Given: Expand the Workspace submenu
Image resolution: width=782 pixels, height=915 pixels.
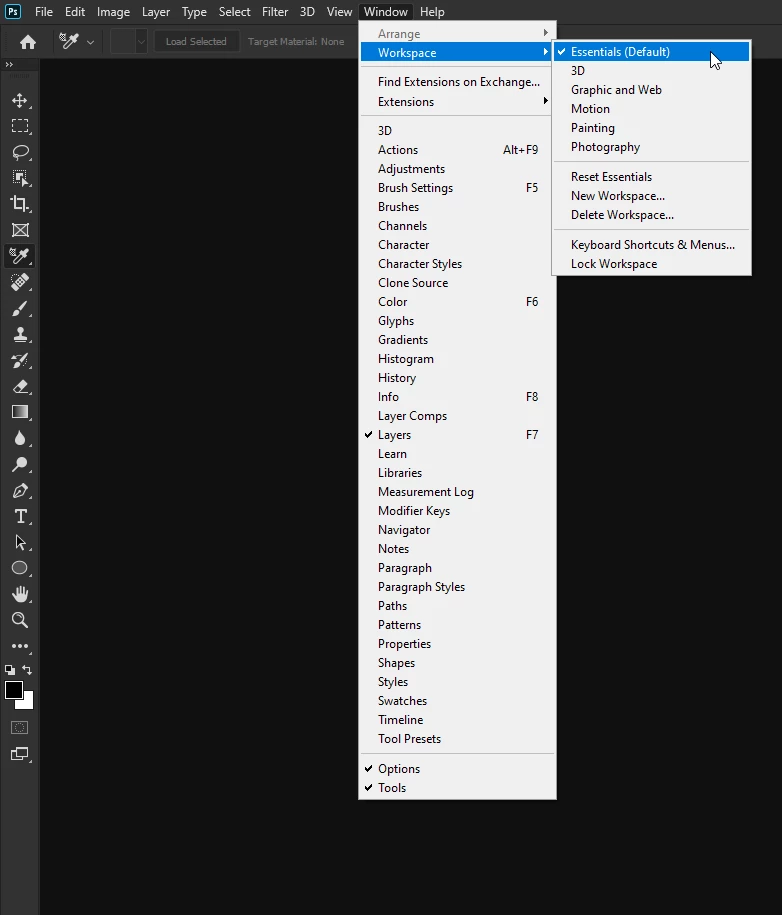Looking at the screenshot, I should (x=457, y=53).
